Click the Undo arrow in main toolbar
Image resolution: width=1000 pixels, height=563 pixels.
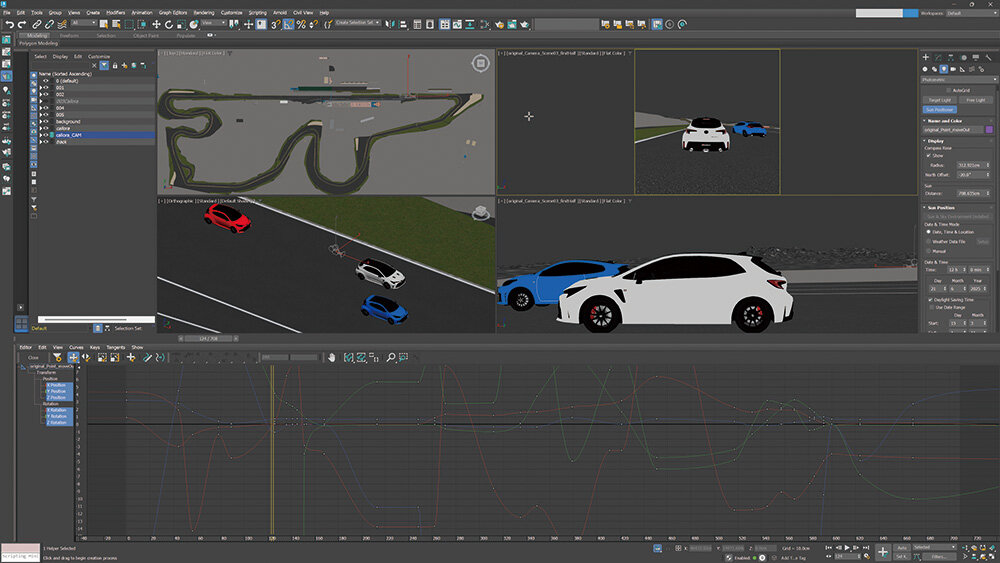tap(9, 23)
